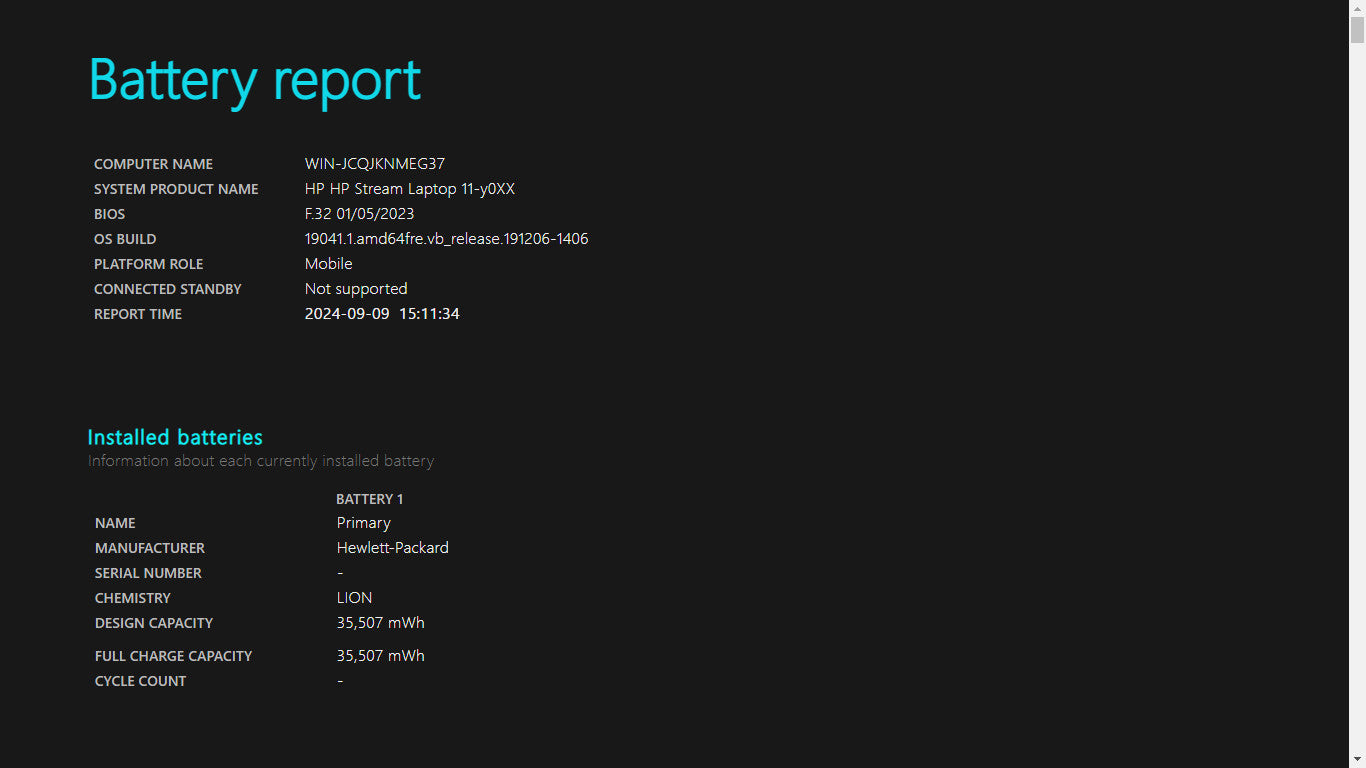
Task: Select the design capacity 35,507 mWh value
Action: [x=381, y=623]
